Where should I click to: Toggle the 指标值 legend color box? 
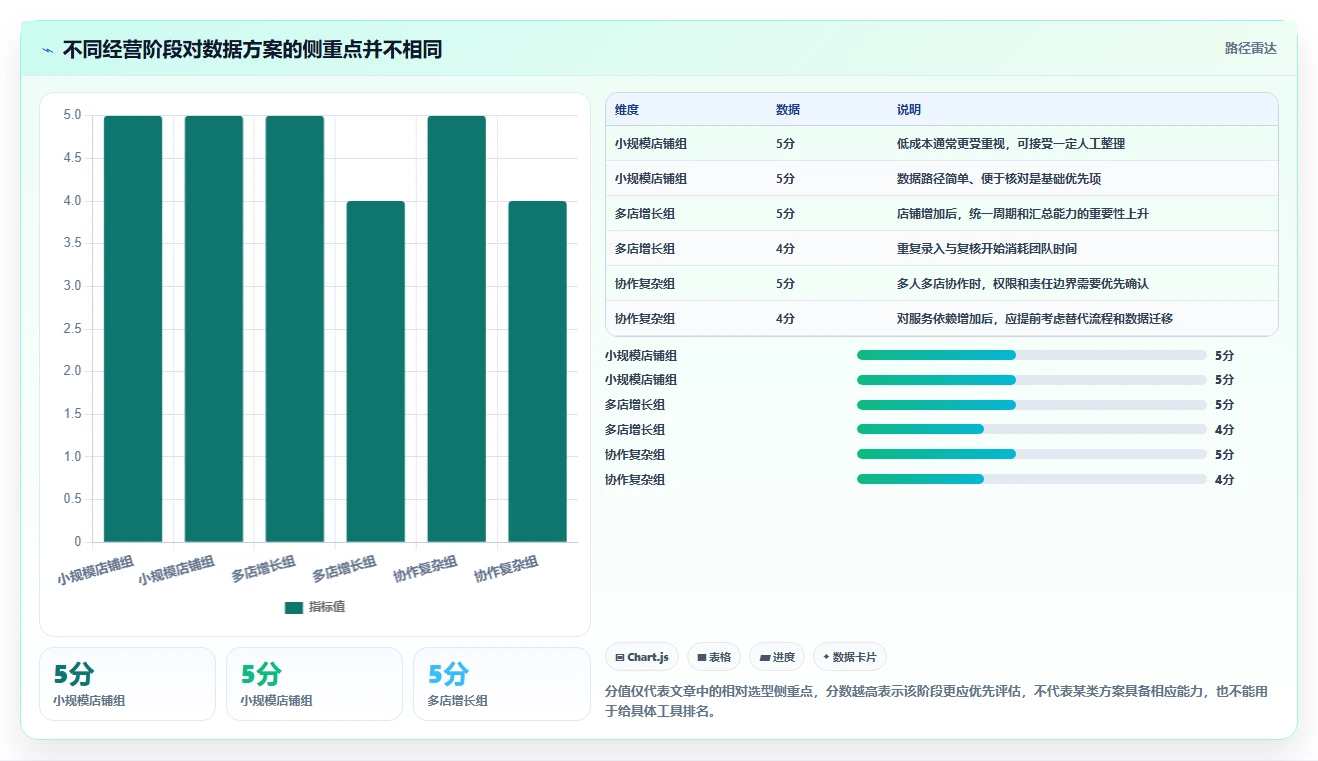(294, 607)
